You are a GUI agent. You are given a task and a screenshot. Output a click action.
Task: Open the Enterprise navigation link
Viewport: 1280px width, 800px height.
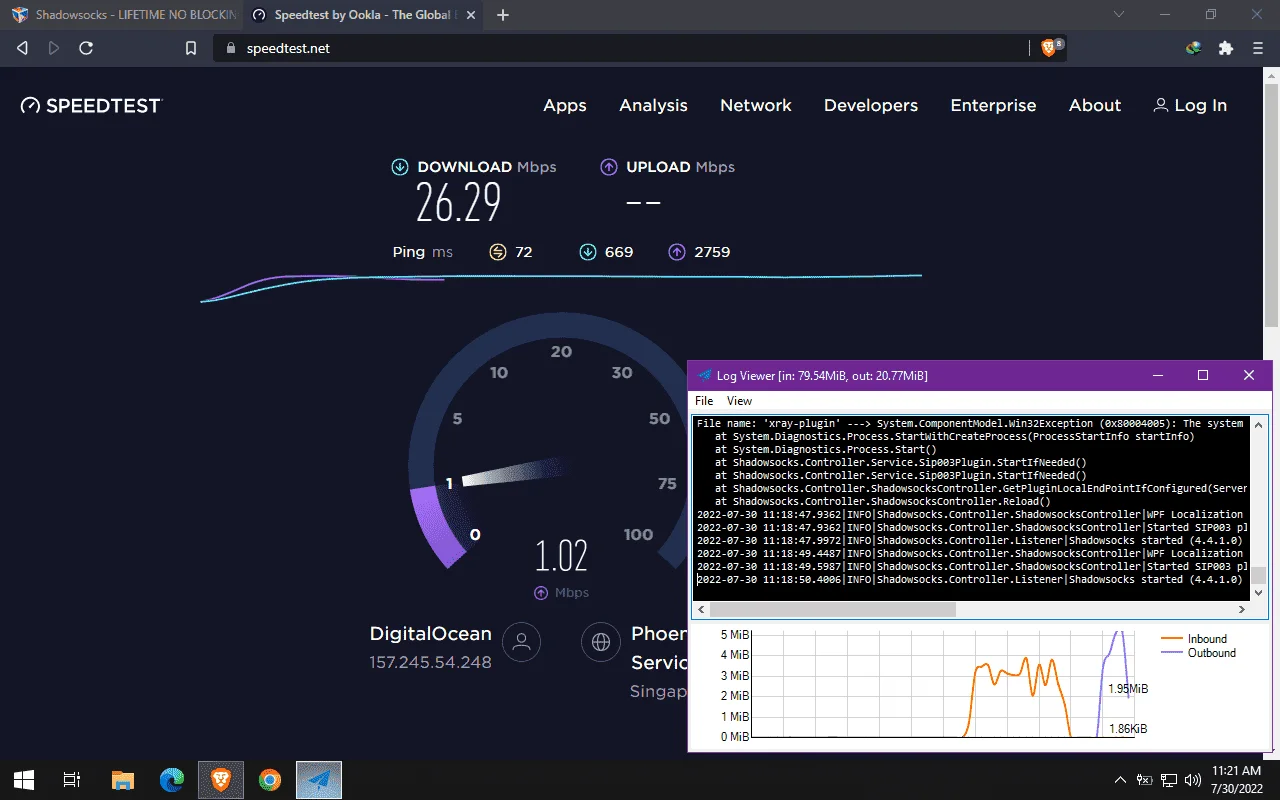[993, 105]
